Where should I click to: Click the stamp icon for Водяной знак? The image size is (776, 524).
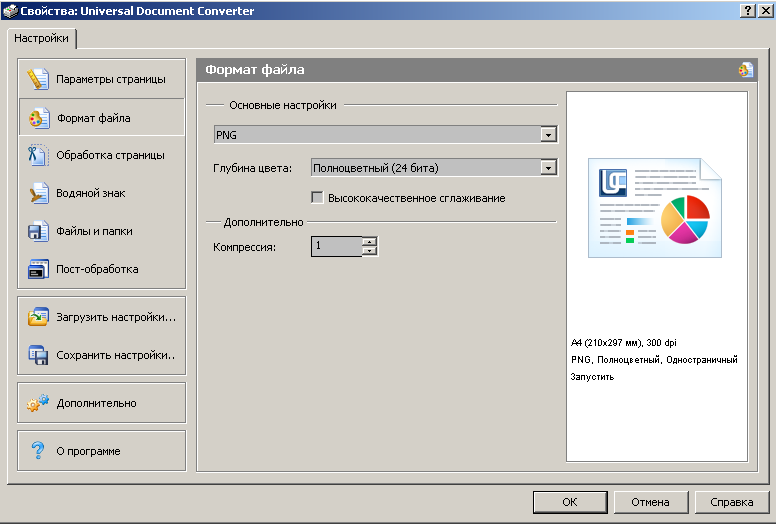[39, 193]
